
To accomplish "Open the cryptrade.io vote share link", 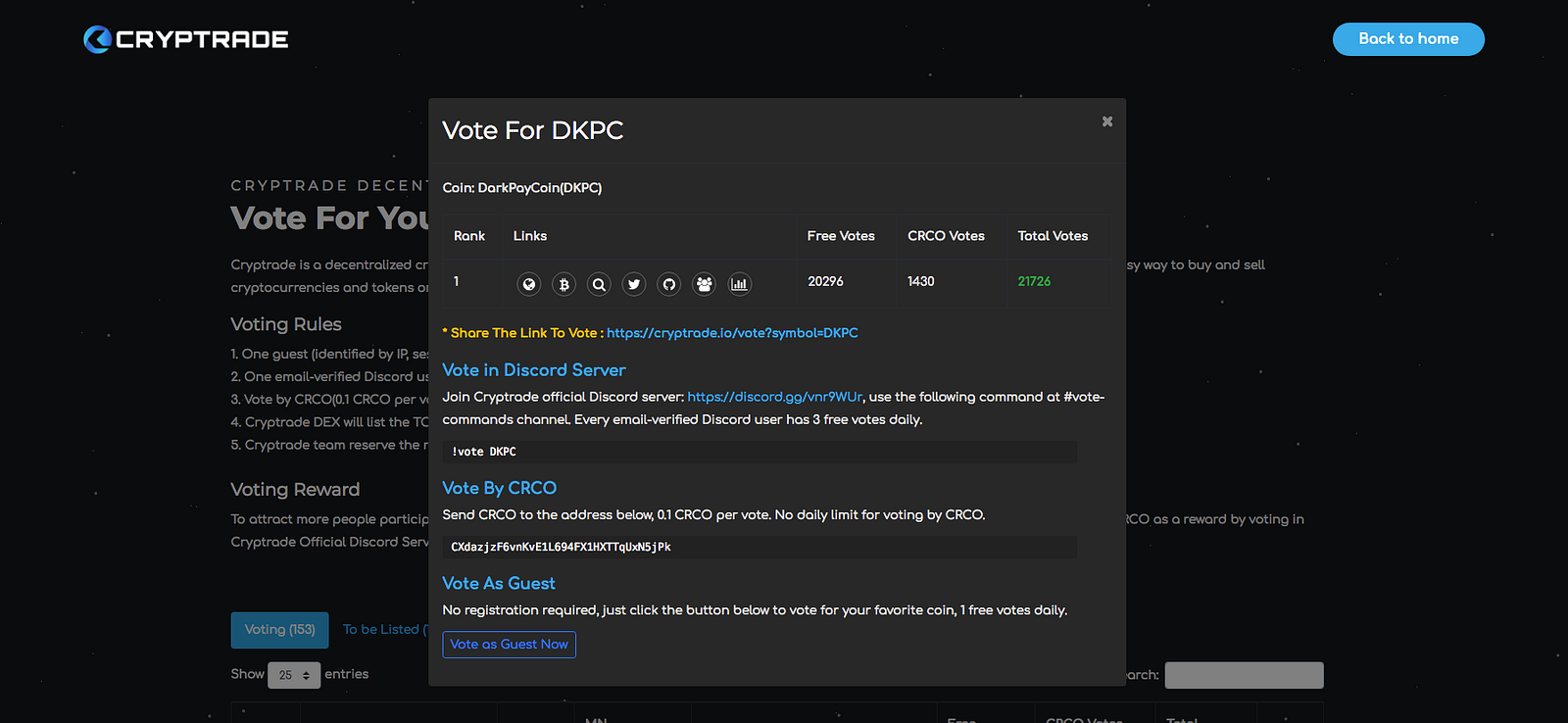I will coord(732,333).
